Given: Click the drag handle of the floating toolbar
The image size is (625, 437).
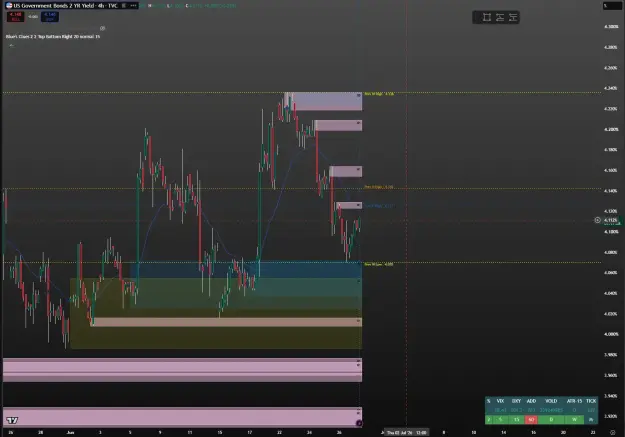Looking at the screenshot, I should [477, 17].
